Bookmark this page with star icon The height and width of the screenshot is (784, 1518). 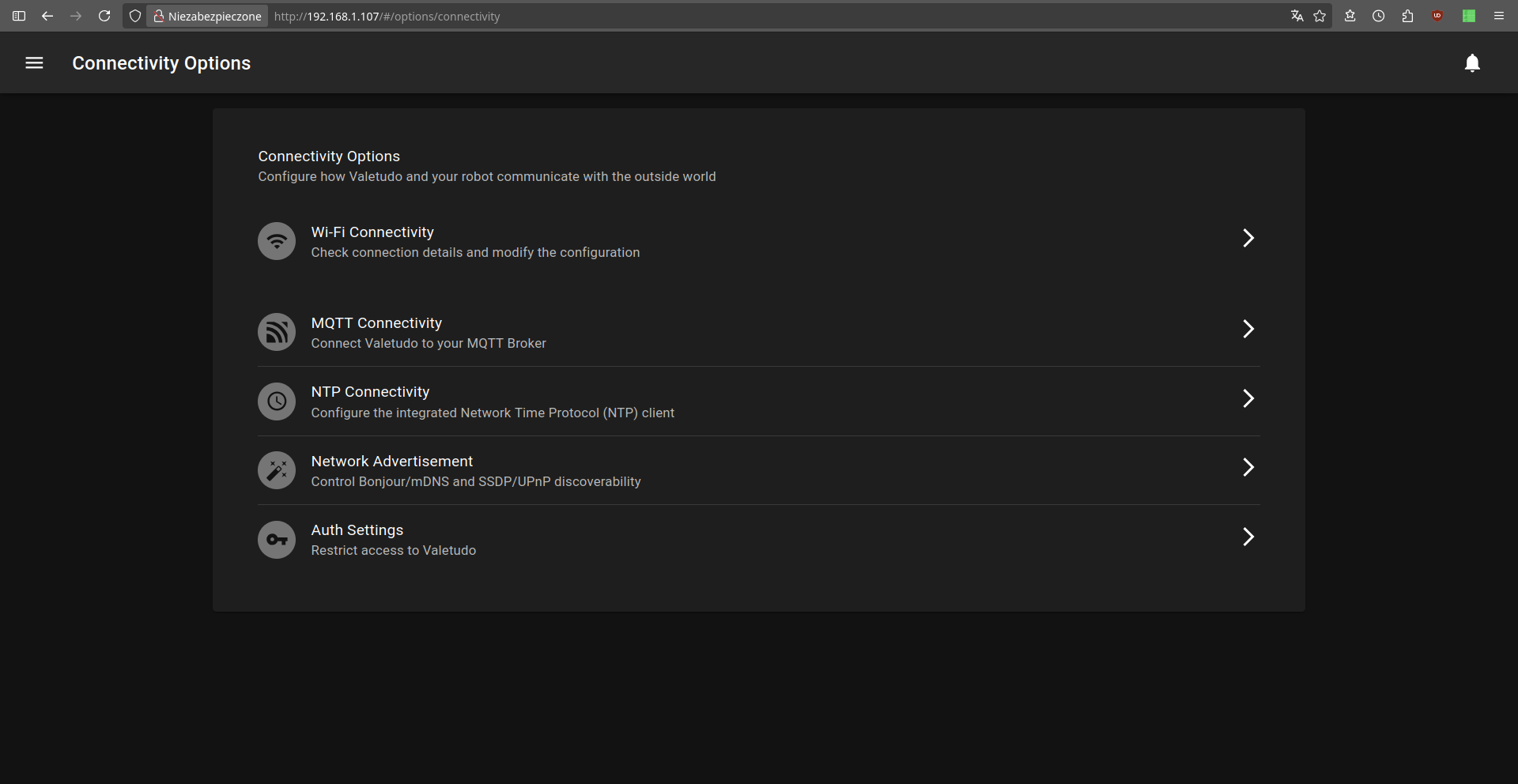1320,16
